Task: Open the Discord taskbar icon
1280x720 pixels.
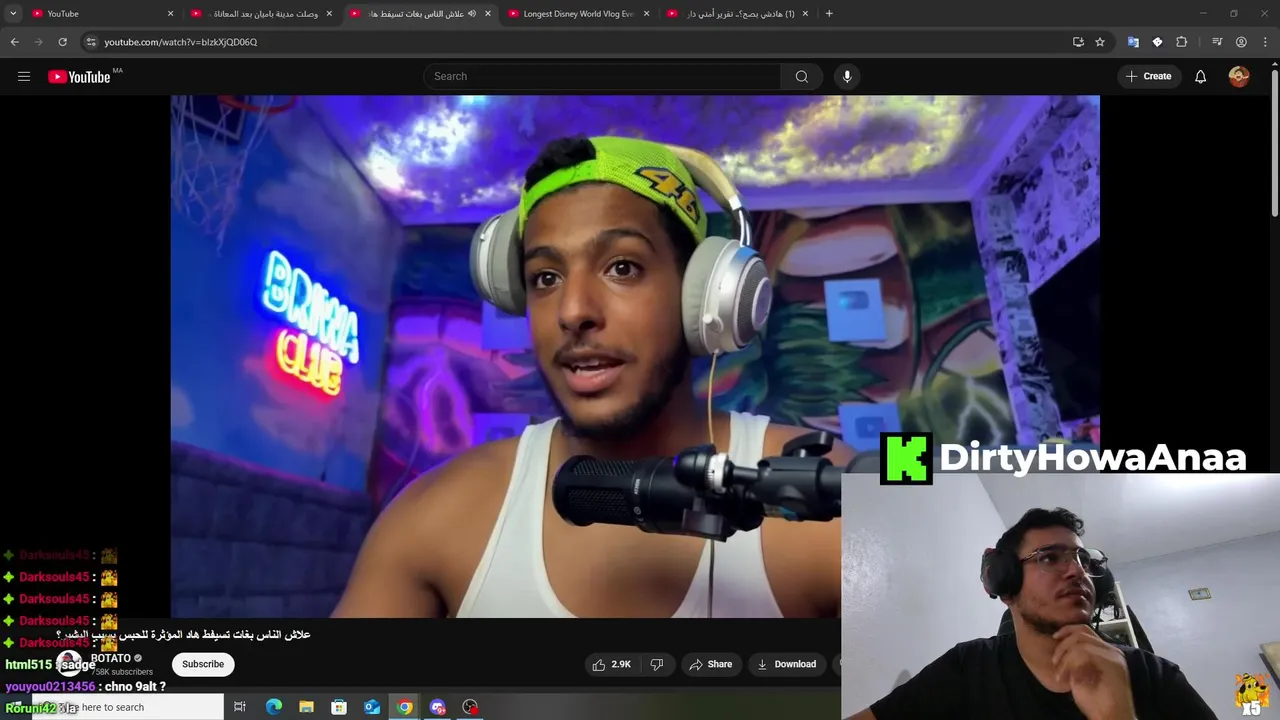Action: coord(437,707)
